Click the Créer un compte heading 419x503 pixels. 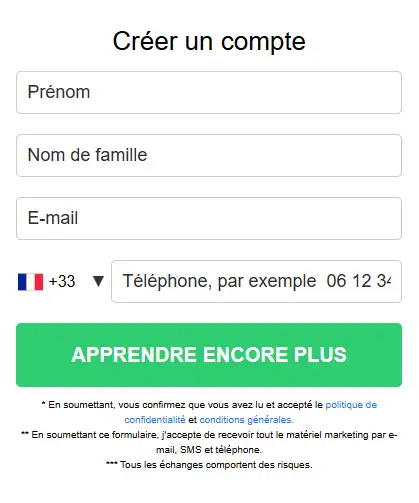point(209,41)
